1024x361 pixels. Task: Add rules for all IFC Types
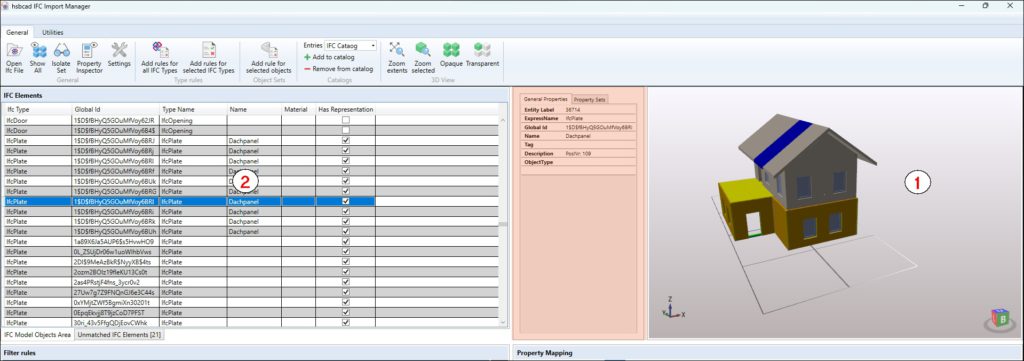160,57
